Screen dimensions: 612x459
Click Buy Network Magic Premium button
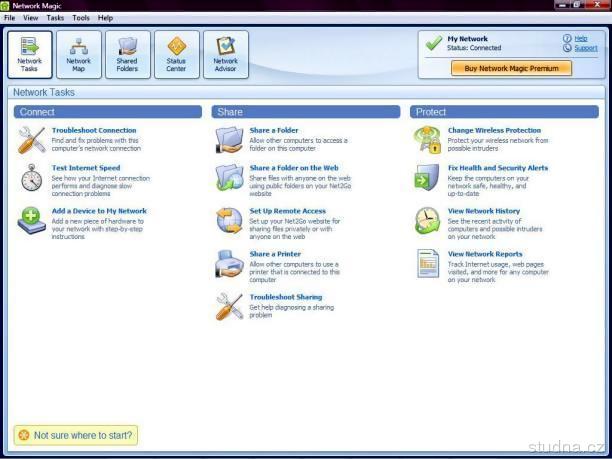pos(511,68)
